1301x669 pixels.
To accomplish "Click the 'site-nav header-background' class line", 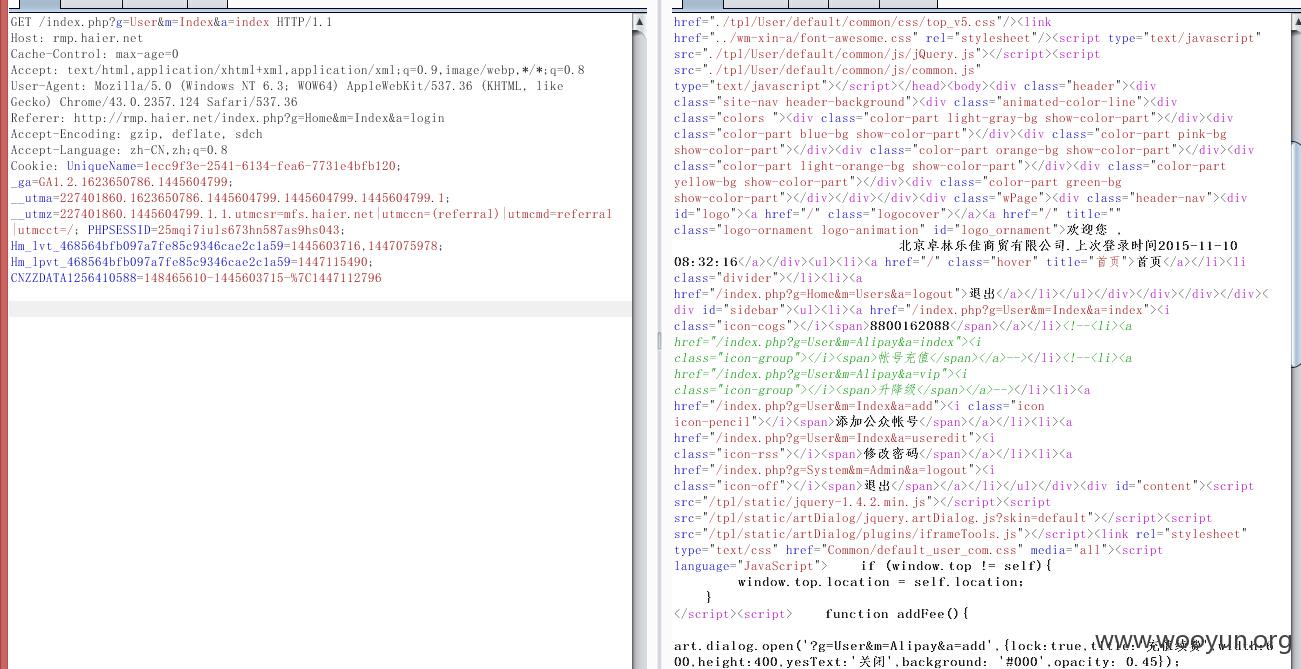I will tap(926, 102).
